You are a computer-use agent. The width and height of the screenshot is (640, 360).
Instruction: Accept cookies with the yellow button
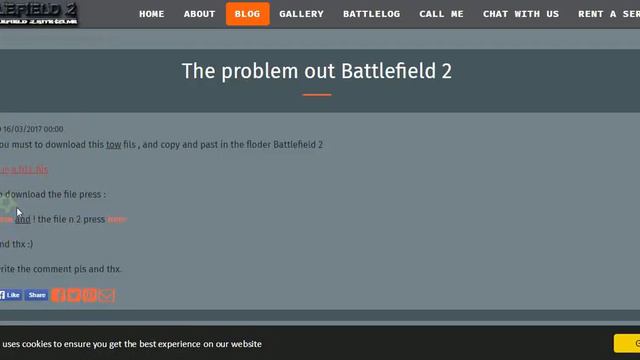click(x=627, y=343)
